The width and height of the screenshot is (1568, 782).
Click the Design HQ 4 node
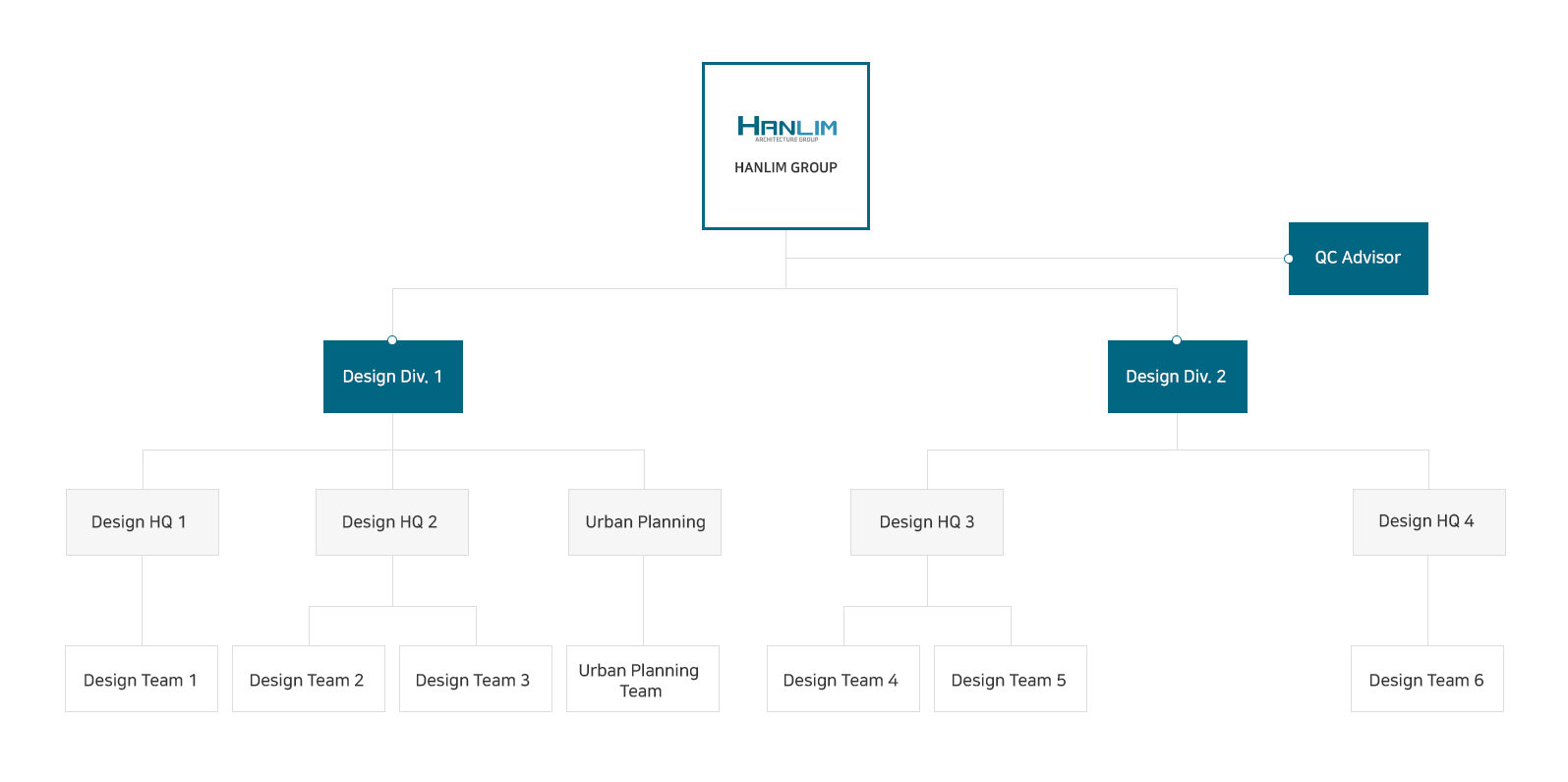1429,522
